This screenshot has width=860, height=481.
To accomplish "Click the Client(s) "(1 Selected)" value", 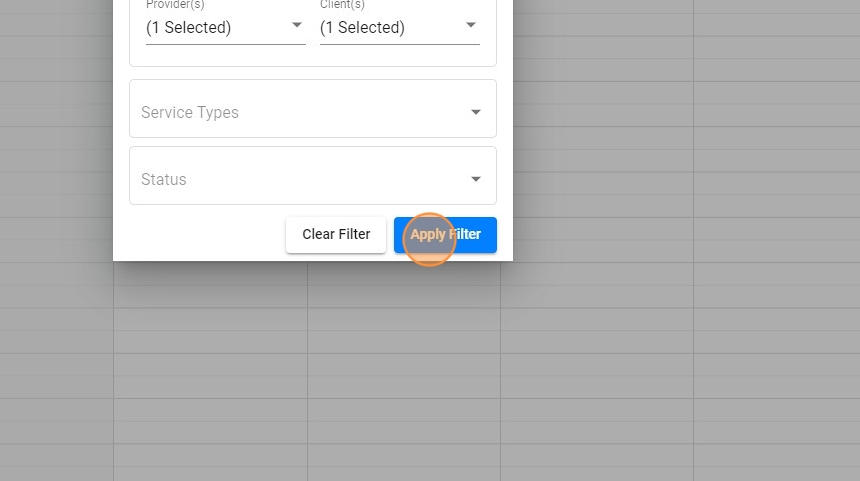I will click(x=363, y=28).
